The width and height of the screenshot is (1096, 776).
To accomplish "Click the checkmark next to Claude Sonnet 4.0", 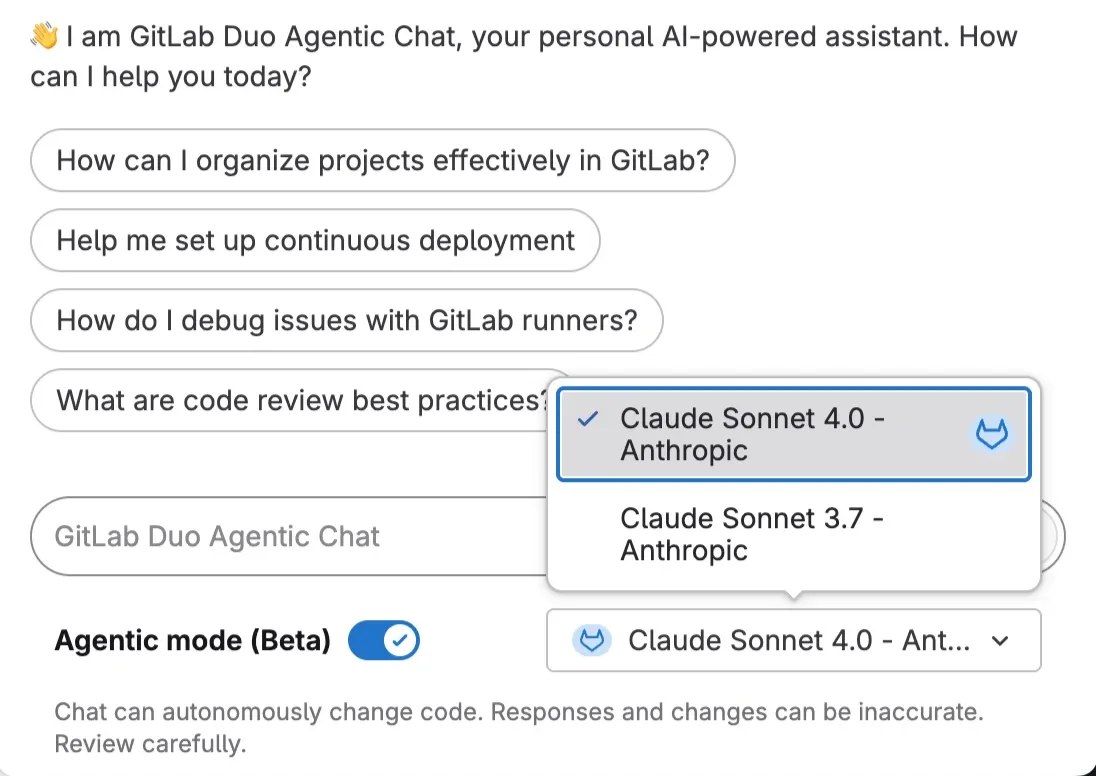I will click(x=590, y=418).
